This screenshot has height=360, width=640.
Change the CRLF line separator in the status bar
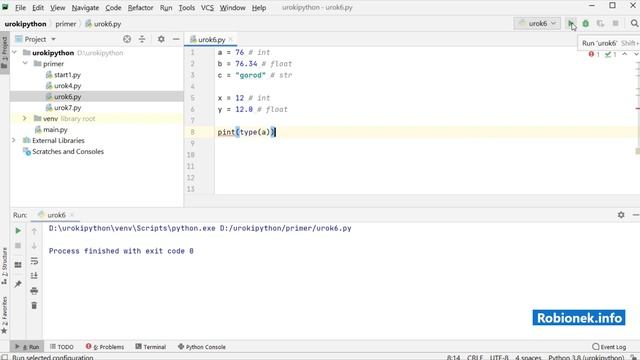point(475,357)
